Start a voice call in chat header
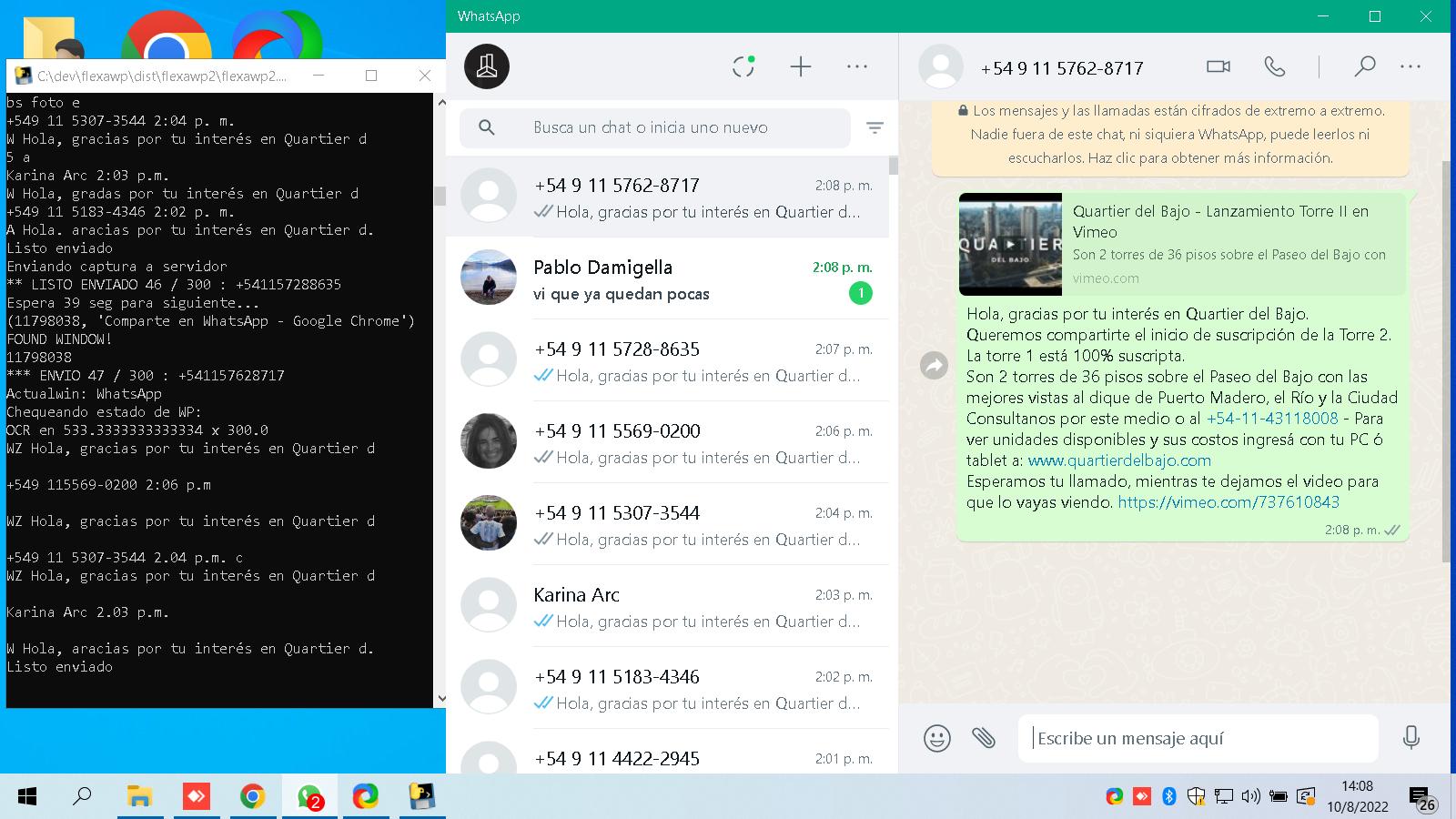 1275,66
